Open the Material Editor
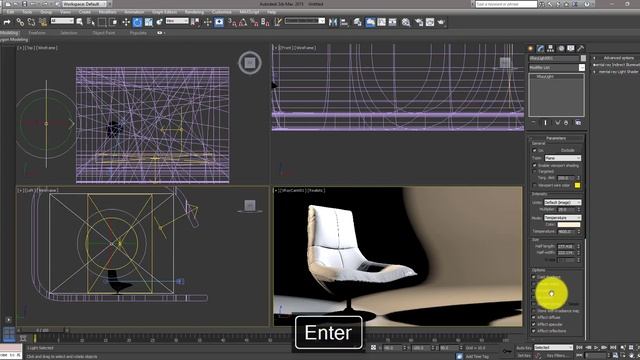 point(406,22)
